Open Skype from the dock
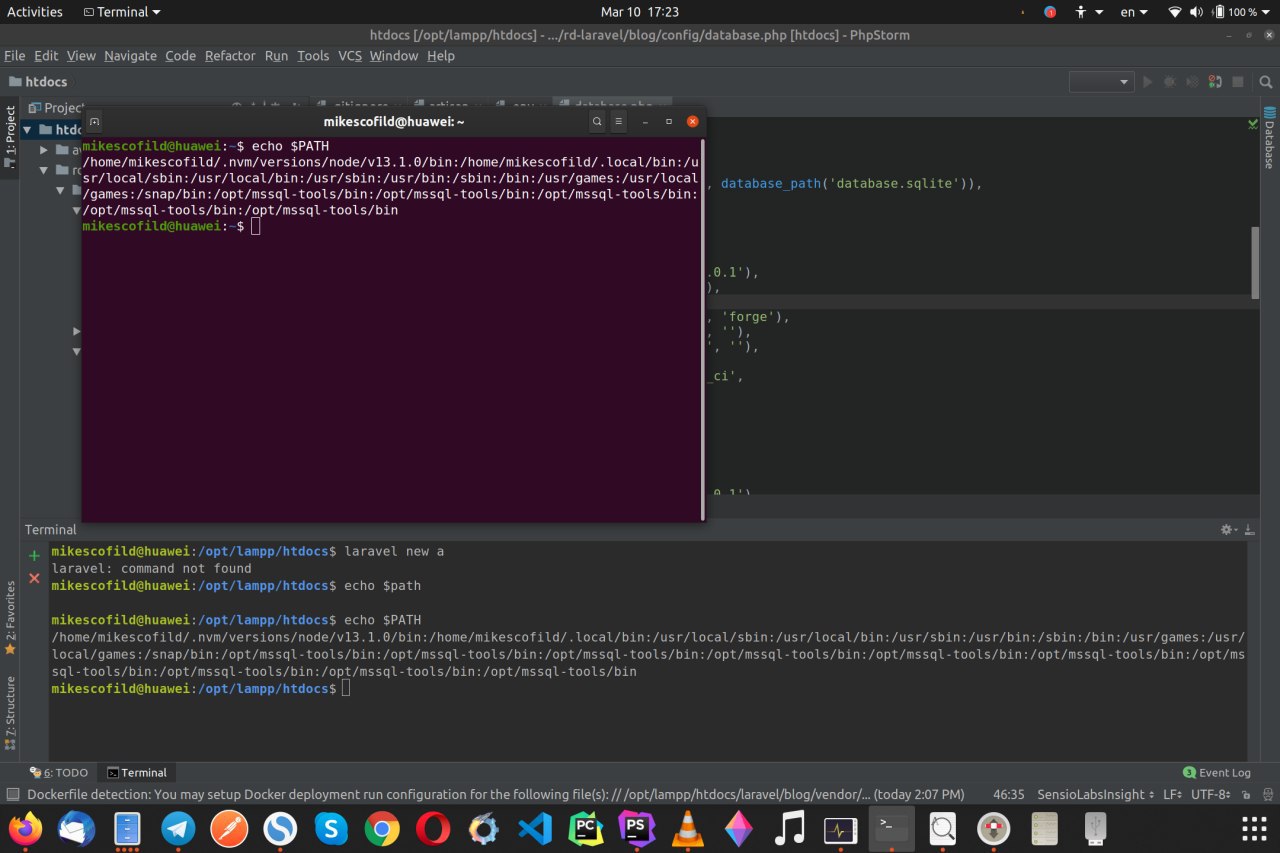The width and height of the screenshot is (1280, 853). click(x=331, y=828)
